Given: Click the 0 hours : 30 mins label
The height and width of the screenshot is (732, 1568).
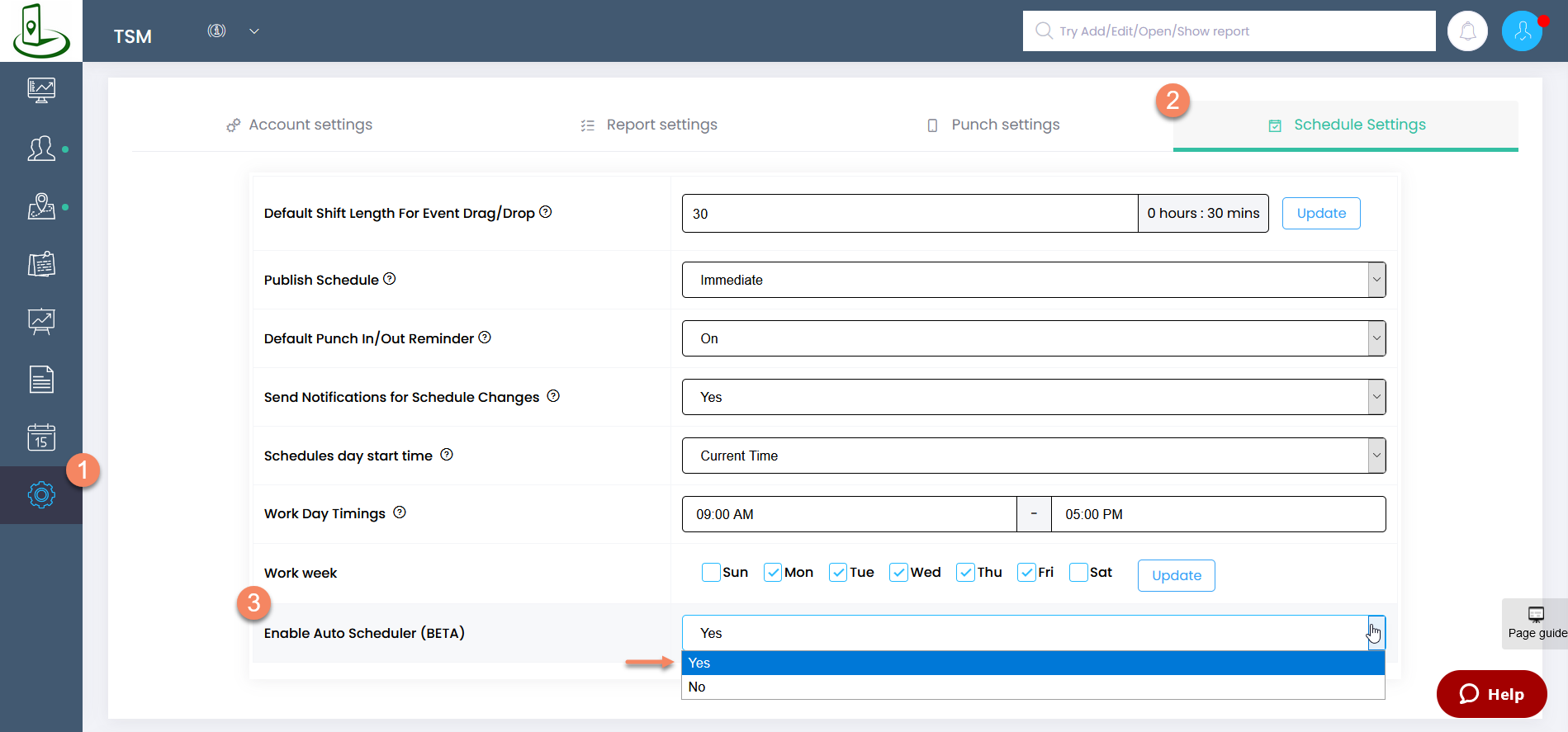Looking at the screenshot, I should coord(1203,213).
